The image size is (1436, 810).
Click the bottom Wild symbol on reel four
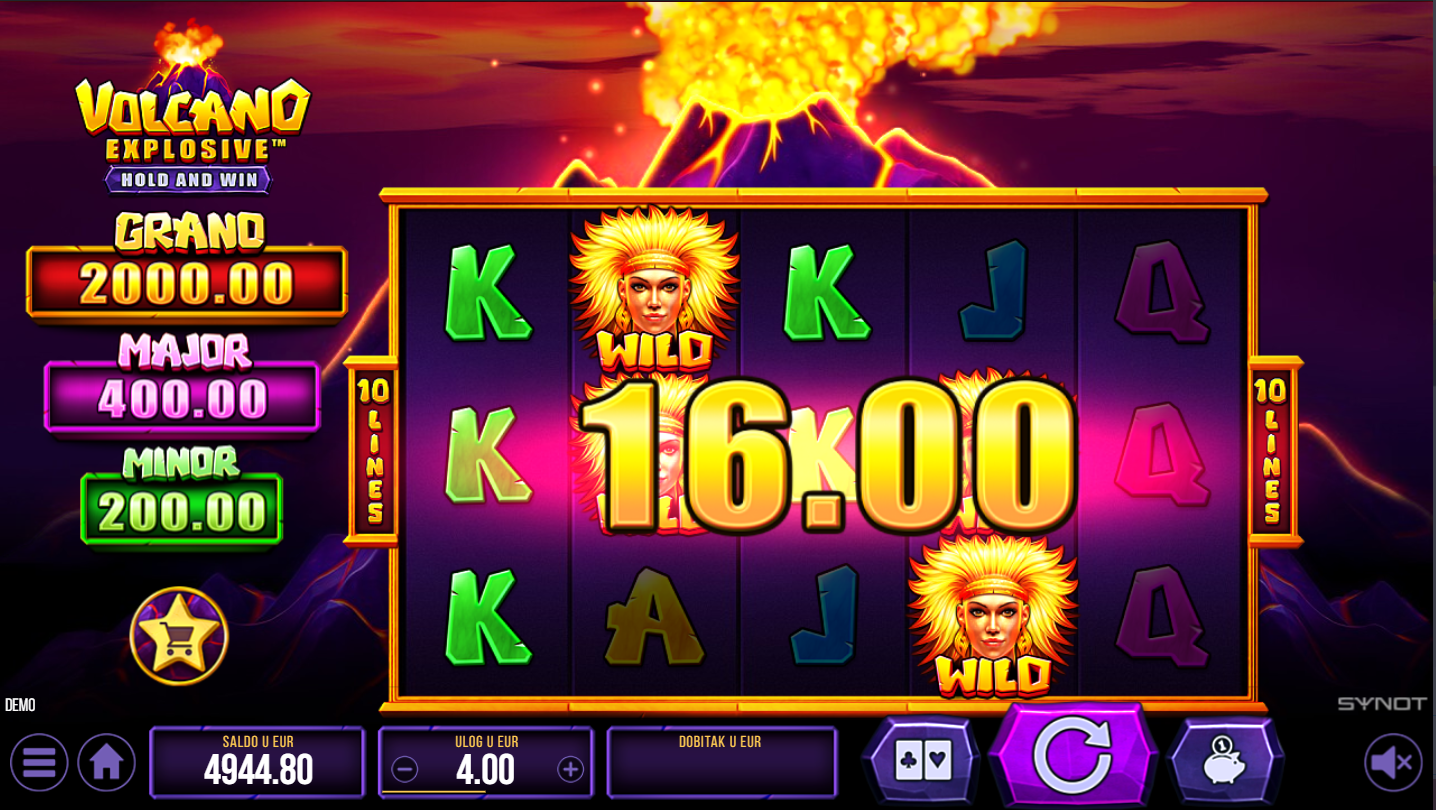[x=992, y=615]
